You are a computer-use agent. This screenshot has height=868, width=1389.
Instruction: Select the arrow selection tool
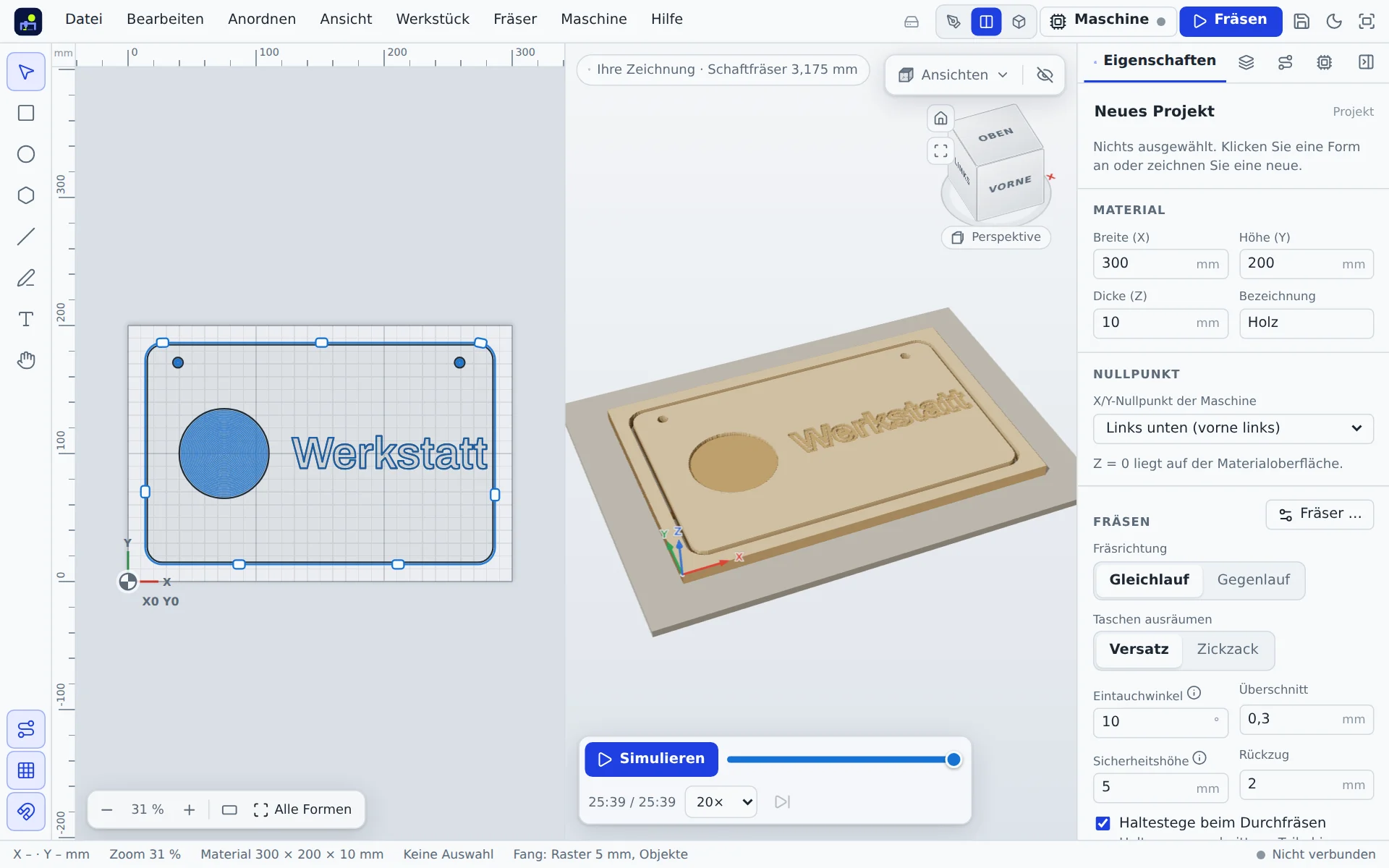(x=26, y=72)
